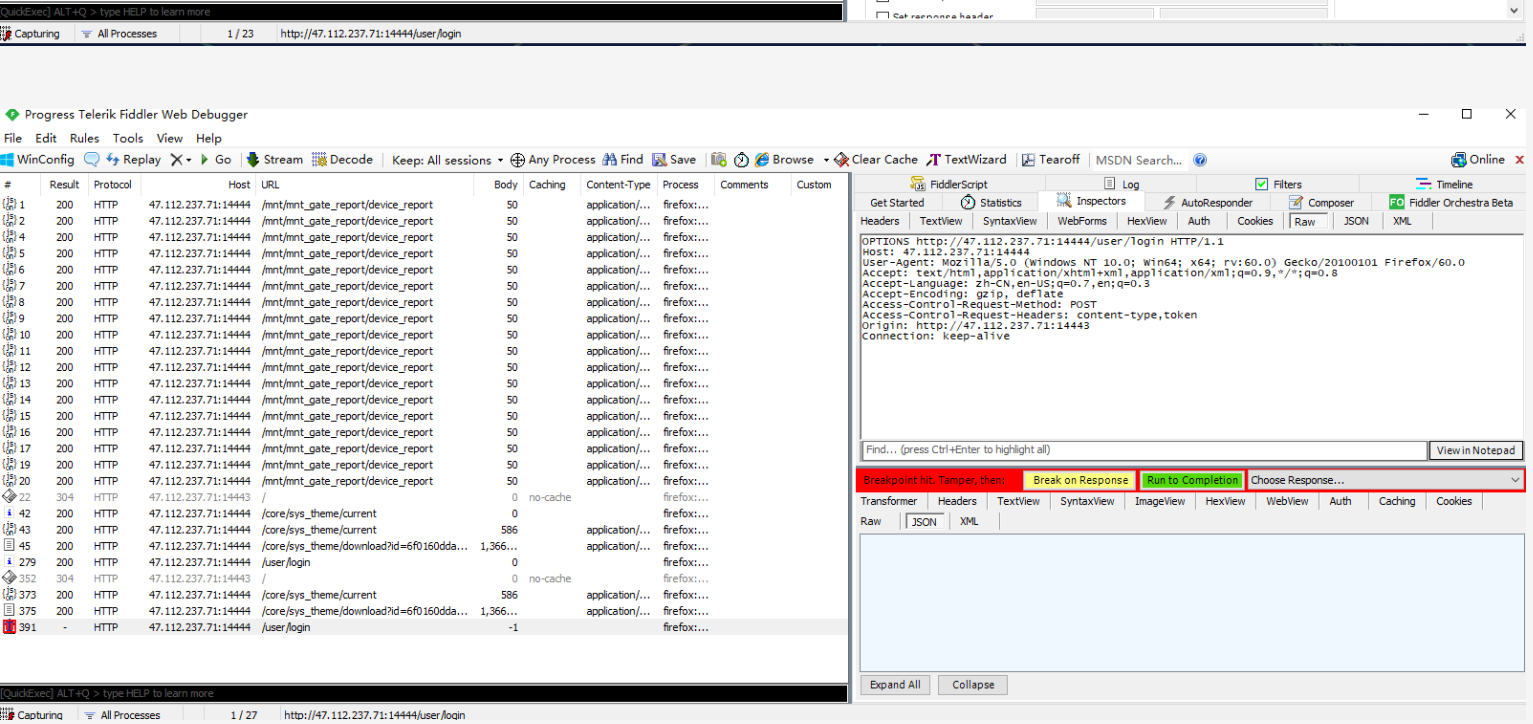
Task: Open the TextWizard tool
Action: [967, 160]
